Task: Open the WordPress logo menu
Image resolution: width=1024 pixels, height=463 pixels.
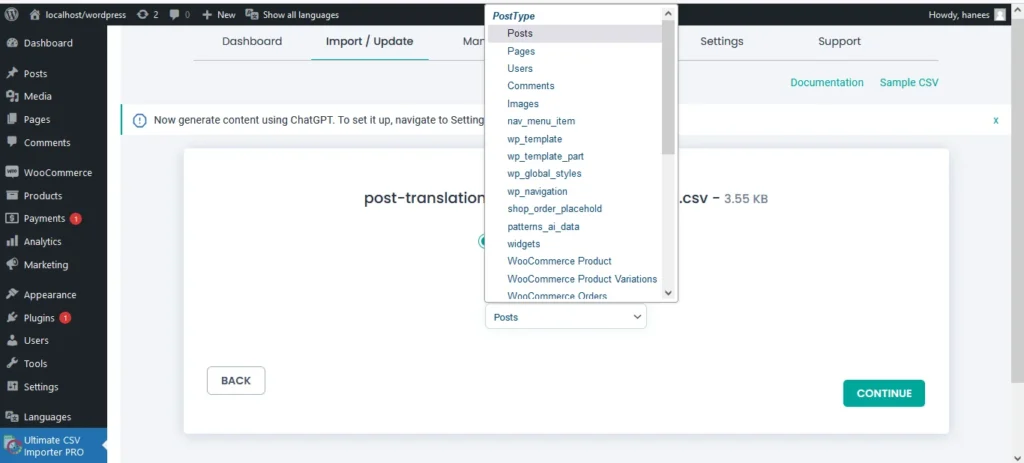Action: [x=12, y=14]
